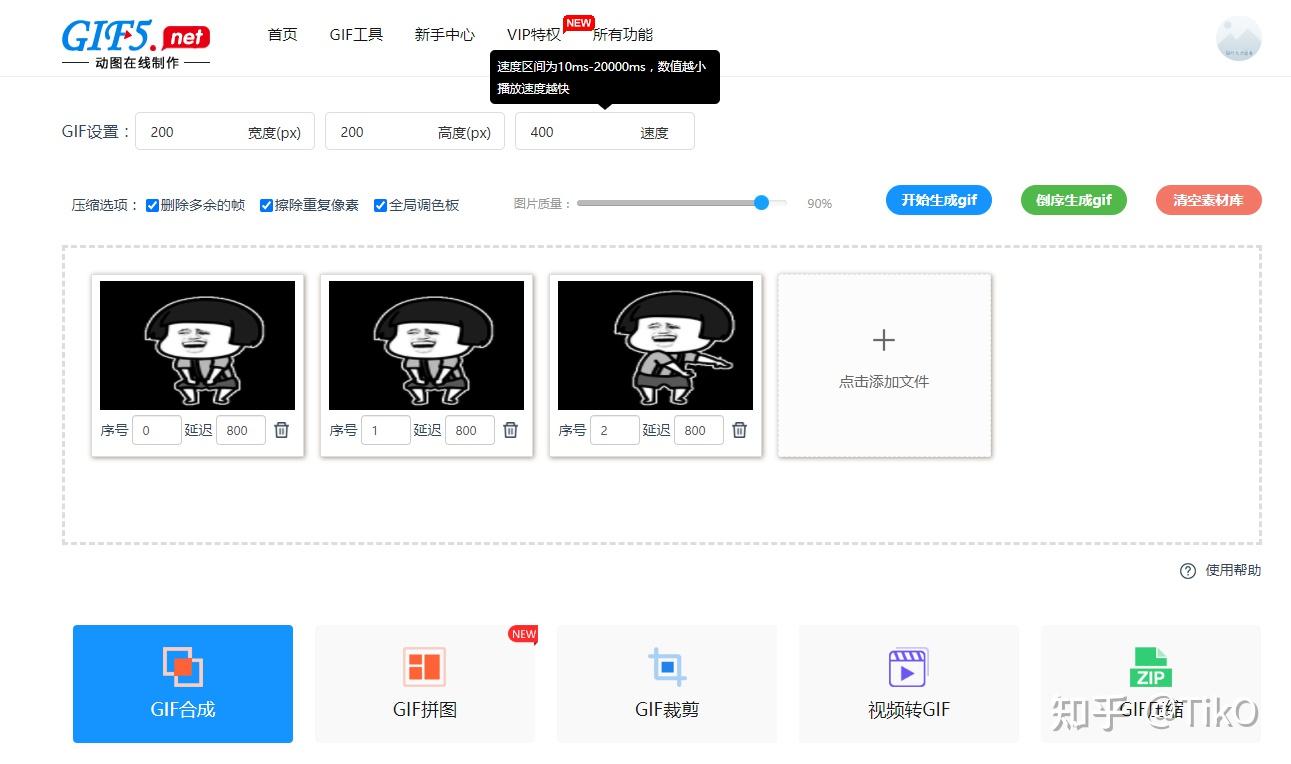Open 所有功能 menu item

(623, 35)
